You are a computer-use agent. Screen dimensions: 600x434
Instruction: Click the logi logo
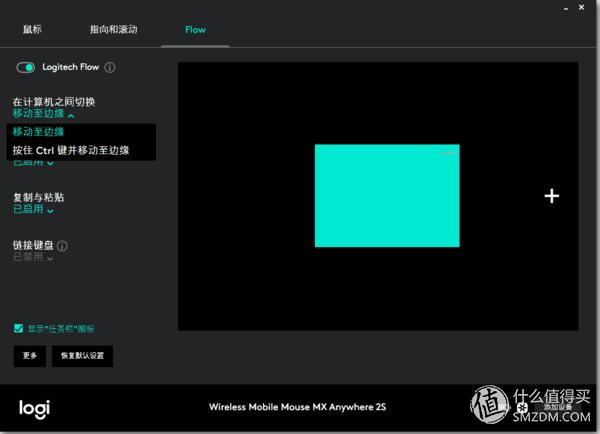click(x=34, y=409)
